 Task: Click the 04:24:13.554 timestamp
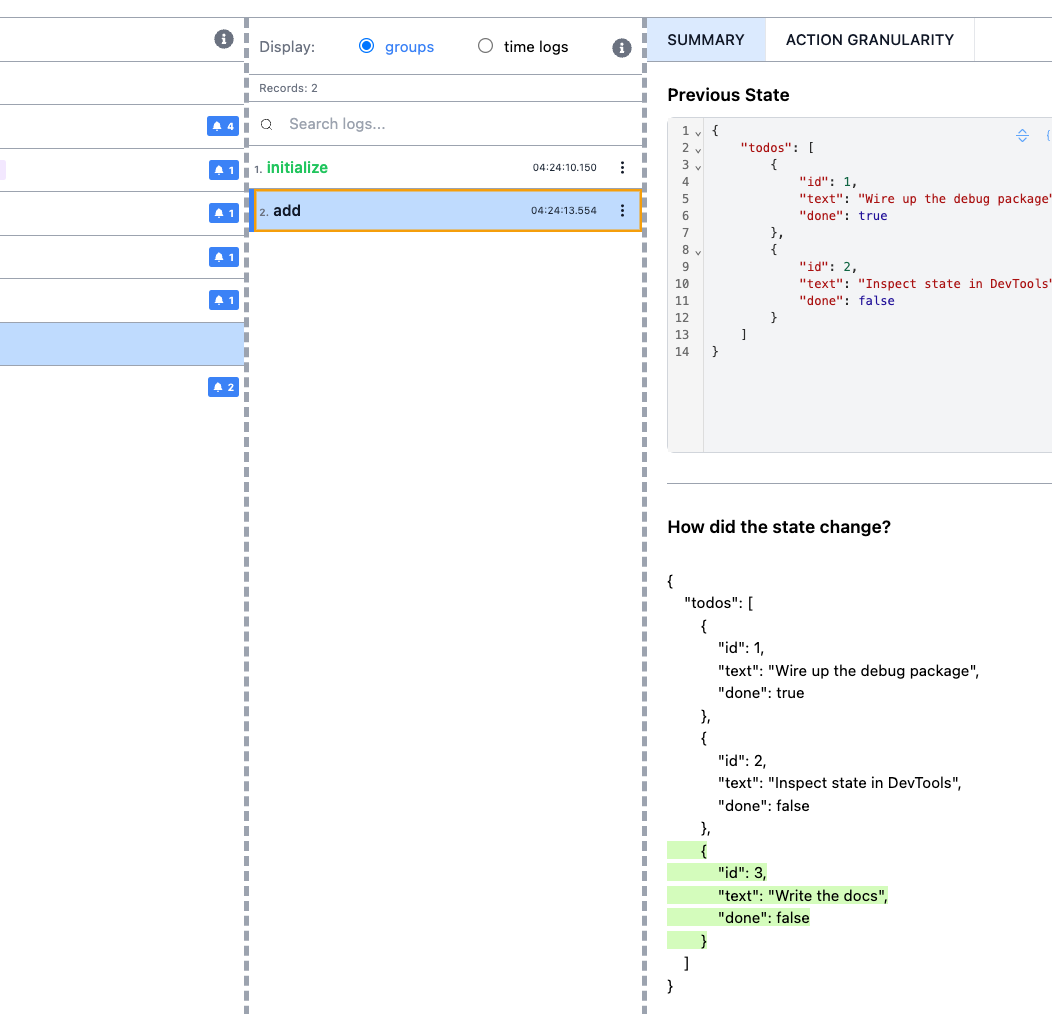[564, 211]
